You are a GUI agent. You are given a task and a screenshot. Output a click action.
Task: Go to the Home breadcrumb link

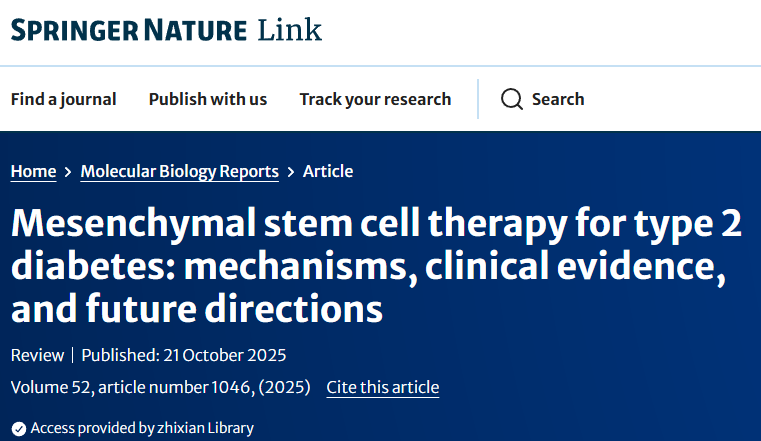coord(33,171)
